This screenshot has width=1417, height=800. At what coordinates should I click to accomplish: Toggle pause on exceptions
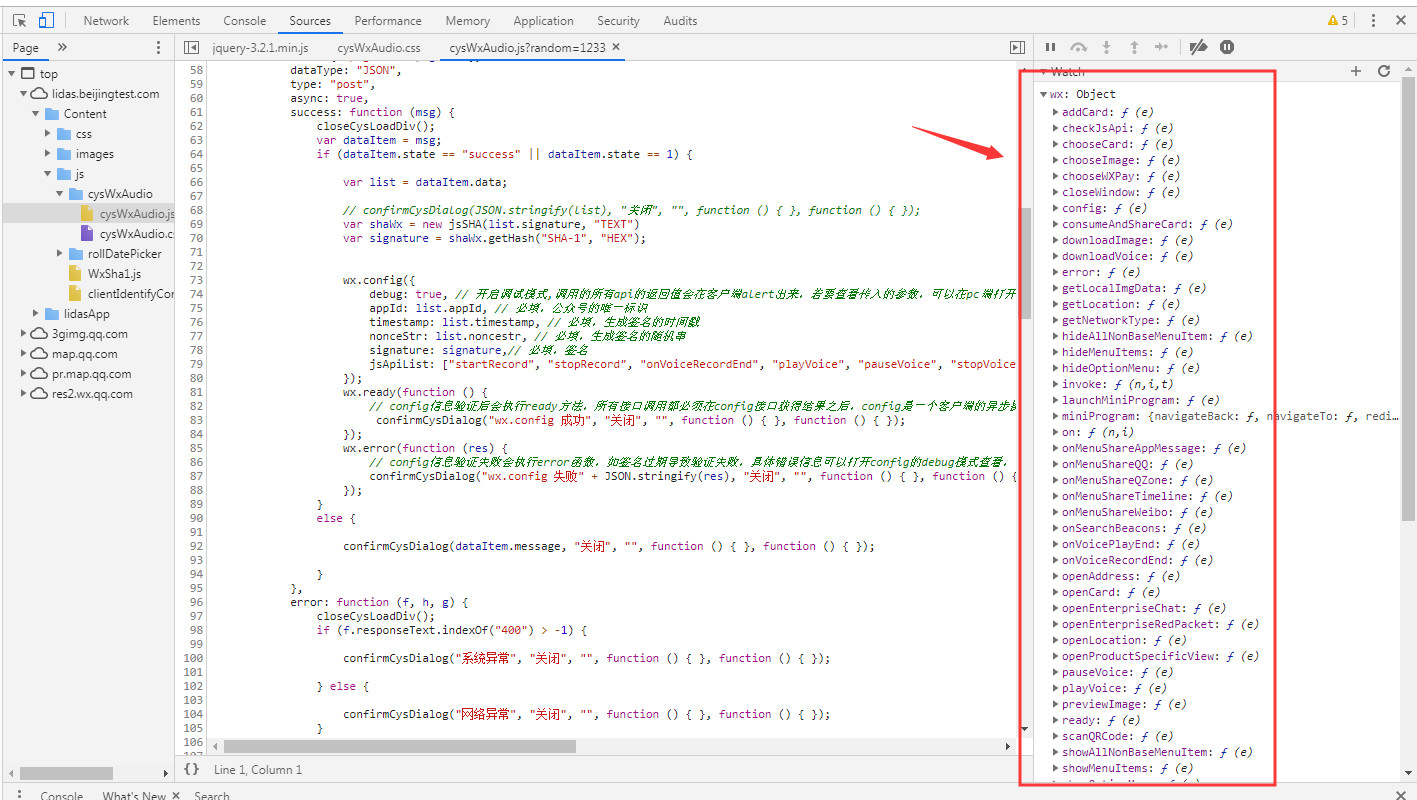tap(1227, 47)
